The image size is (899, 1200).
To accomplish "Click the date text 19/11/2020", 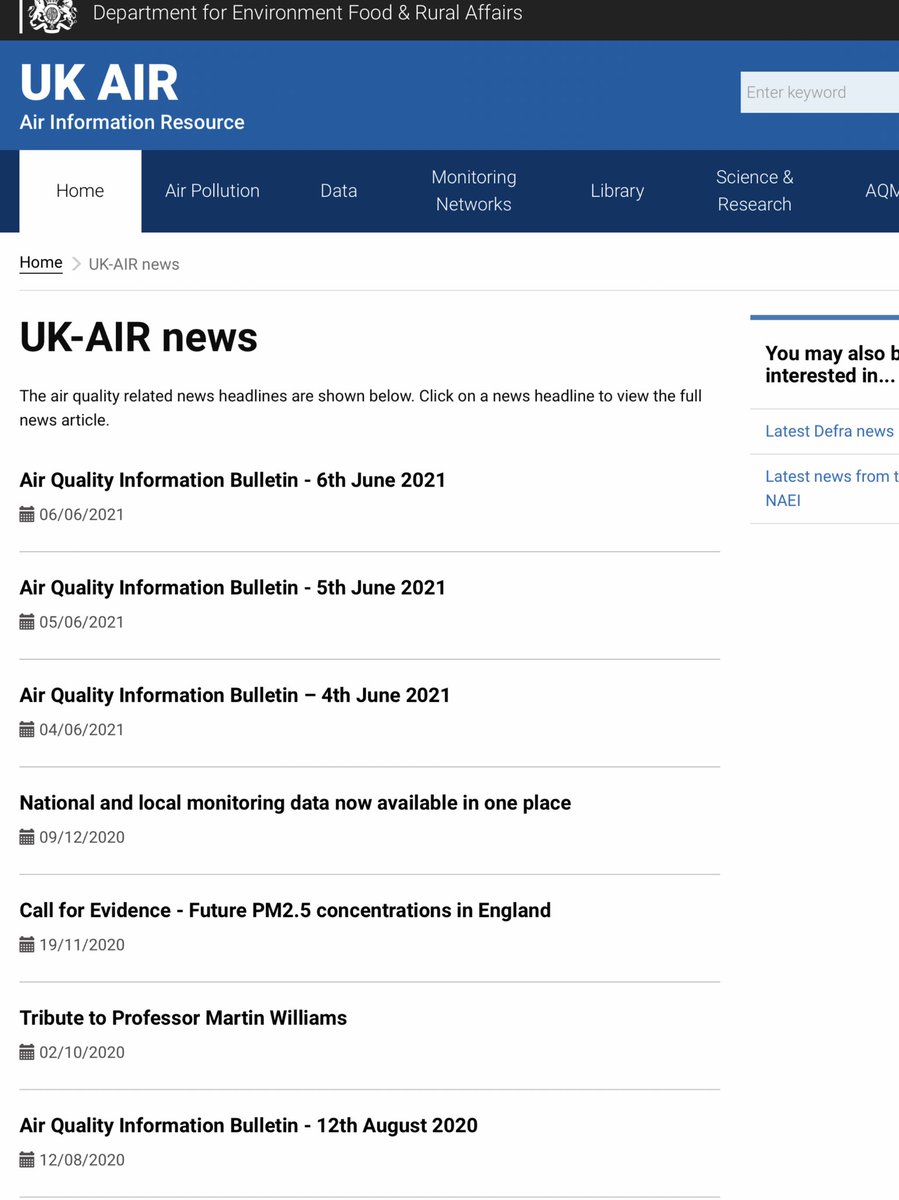I will tap(82, 945).
